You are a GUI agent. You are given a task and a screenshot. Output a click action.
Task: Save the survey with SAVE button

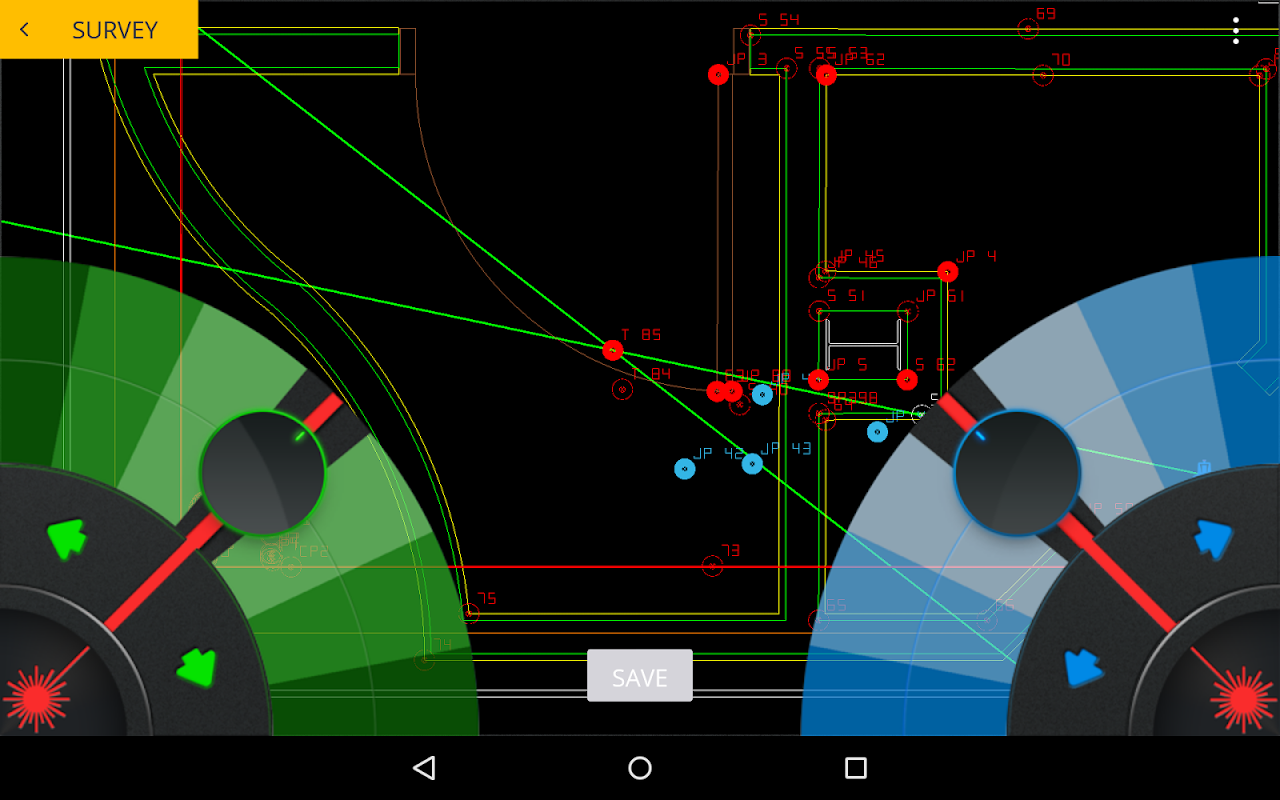(x=640, y=676)
